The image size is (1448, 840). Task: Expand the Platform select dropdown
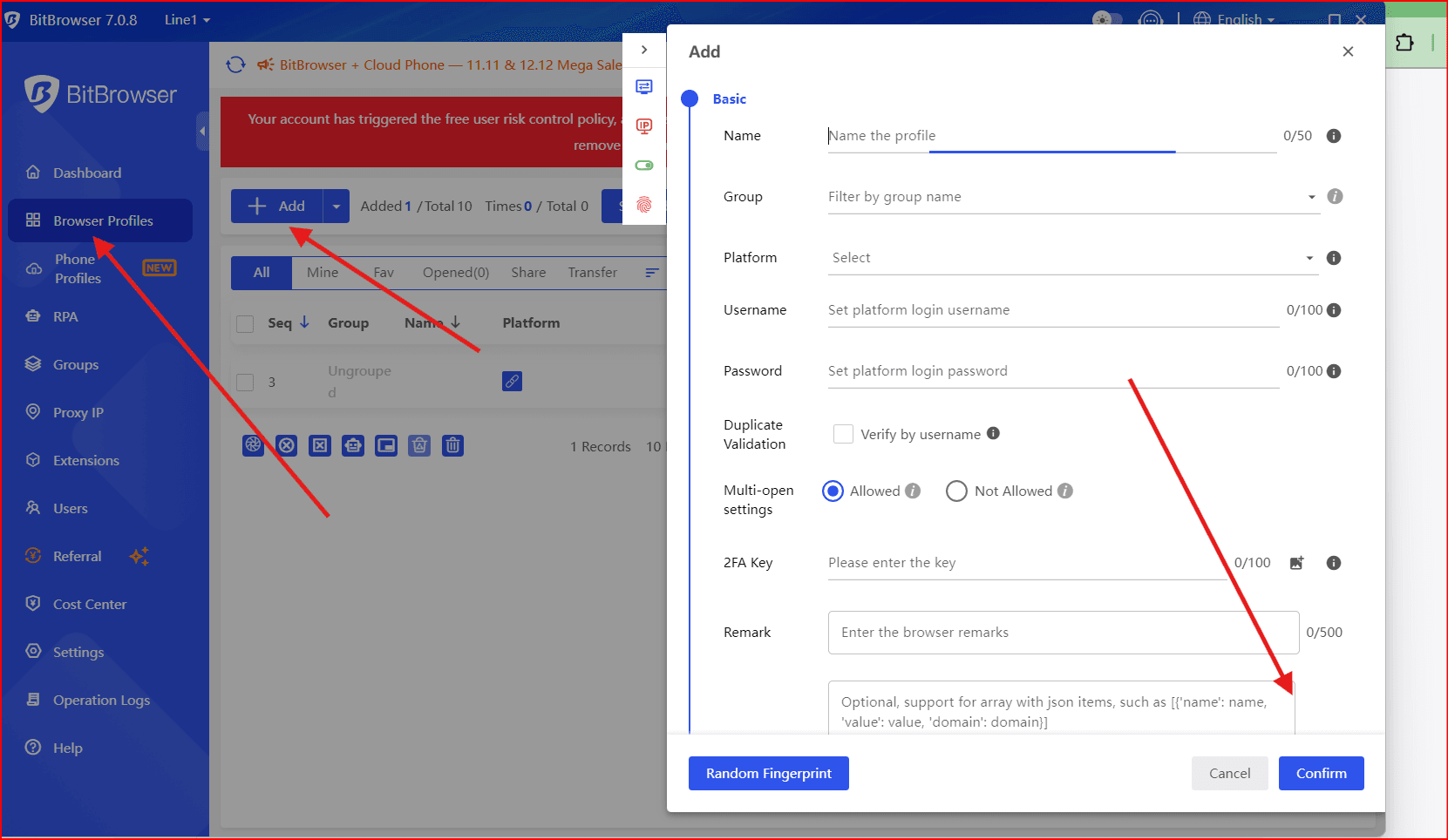coord(1071,258)
